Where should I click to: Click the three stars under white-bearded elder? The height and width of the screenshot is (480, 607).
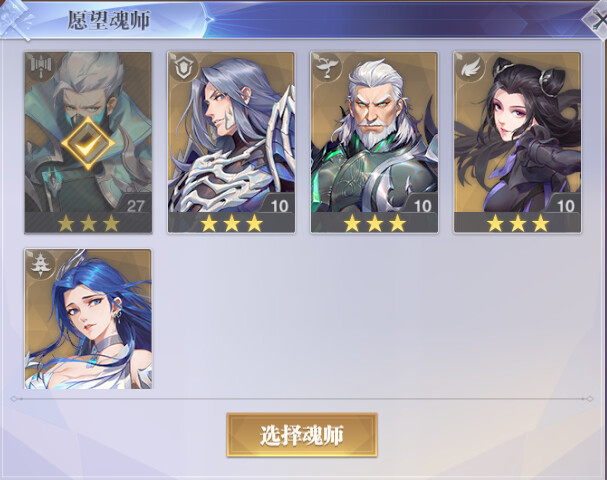pyautogui.click(x=375, y=223)
